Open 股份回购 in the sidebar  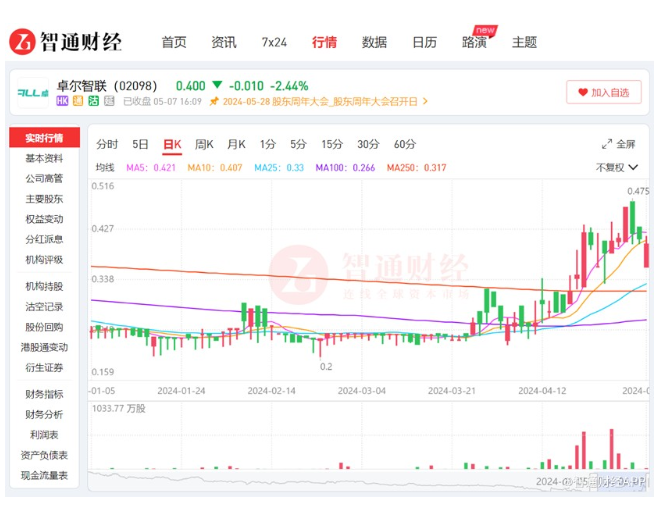point(44,327)
